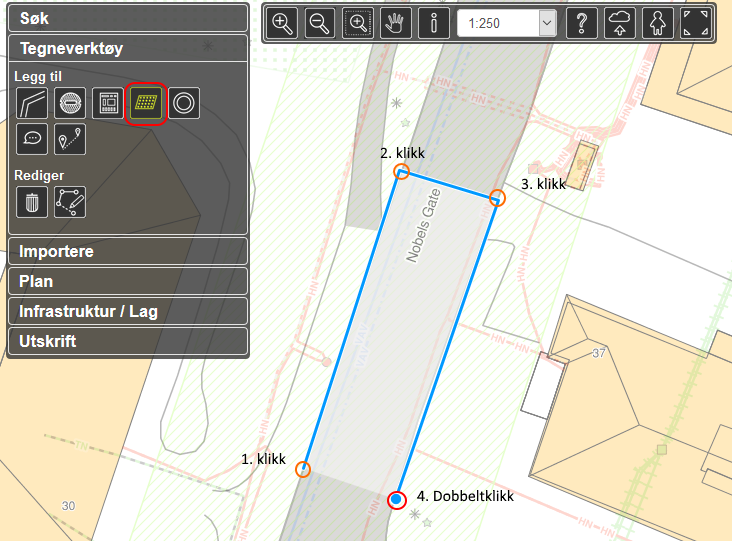Select the speech bubble comment tool

click(x=32, y=139)
